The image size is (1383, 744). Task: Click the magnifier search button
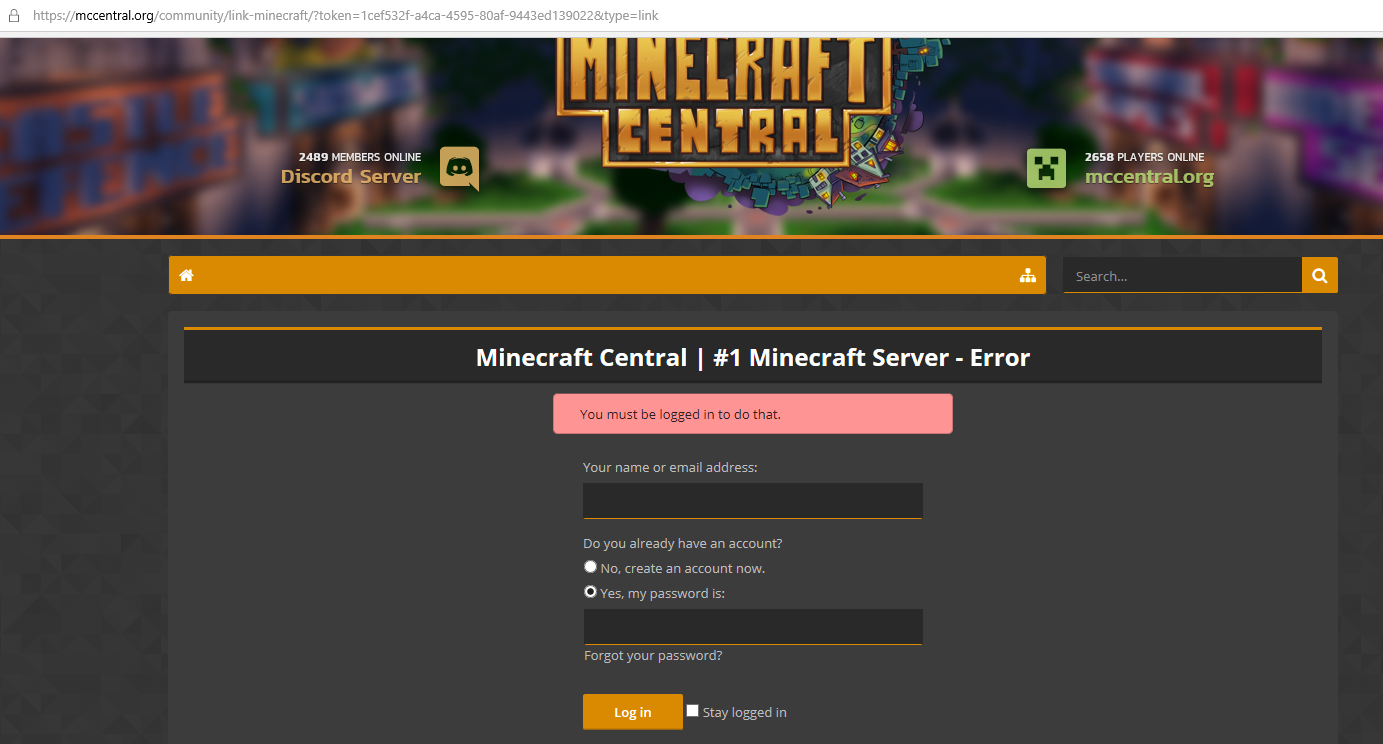1320,275
